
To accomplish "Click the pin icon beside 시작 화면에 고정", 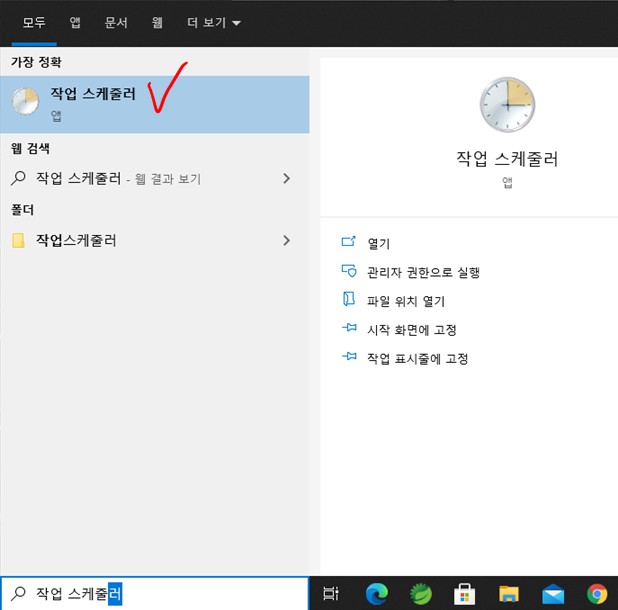I will click(349, 327).
